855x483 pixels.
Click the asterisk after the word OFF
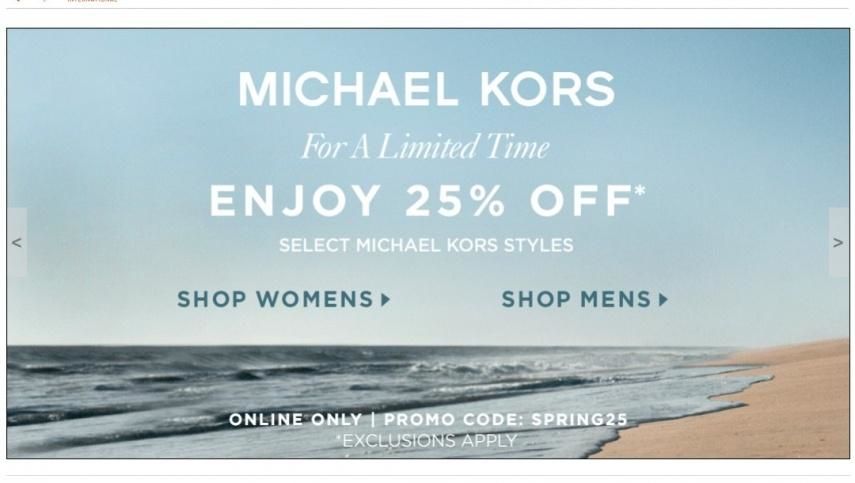[x=640, y=190]
